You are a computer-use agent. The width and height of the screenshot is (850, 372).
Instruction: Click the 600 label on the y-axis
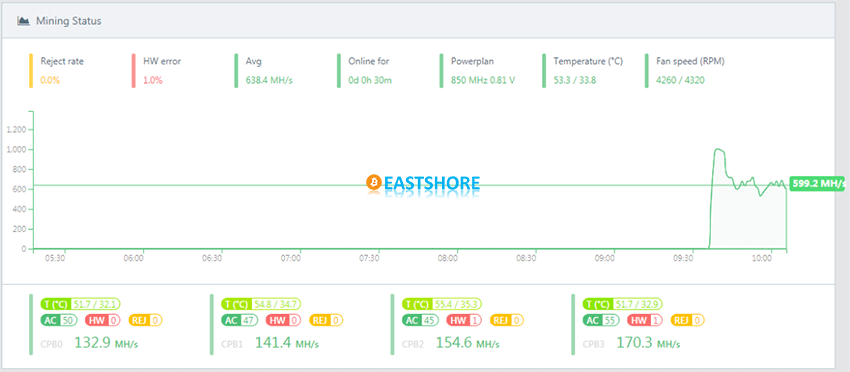point(20,189)
